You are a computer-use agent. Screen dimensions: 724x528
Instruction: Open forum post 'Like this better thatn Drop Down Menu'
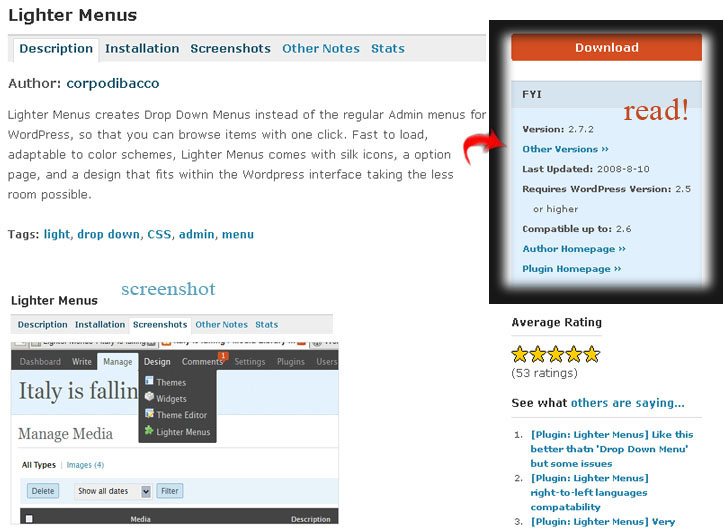click(x=612, y=449)
